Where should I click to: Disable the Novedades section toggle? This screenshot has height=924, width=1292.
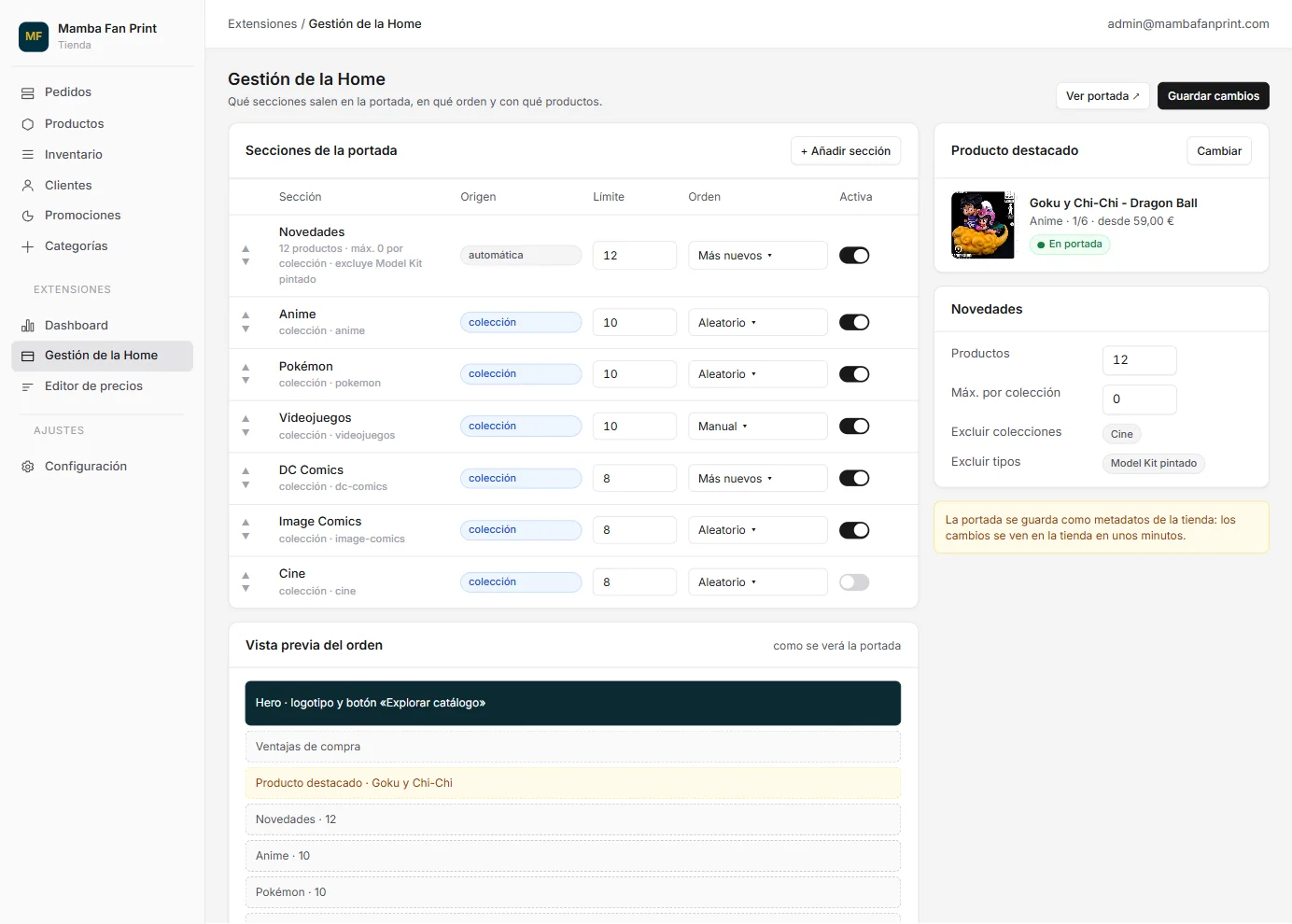854,256
